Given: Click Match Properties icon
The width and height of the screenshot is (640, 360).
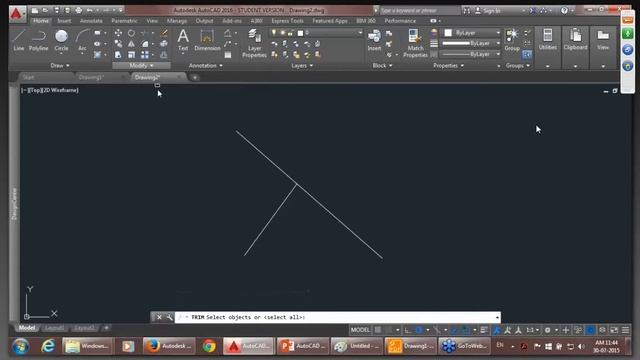Looking at the screenshot, I should click(415, 43).
